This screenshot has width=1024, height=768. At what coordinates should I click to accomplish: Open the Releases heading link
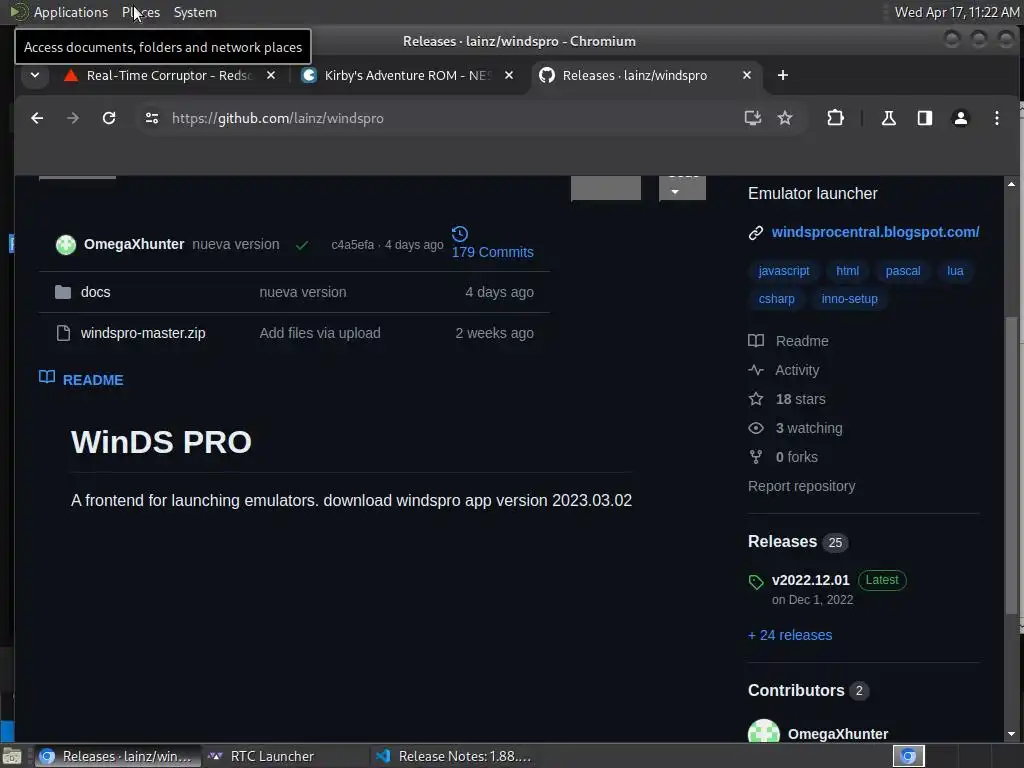pyautogui.click(x=797, y=542)
